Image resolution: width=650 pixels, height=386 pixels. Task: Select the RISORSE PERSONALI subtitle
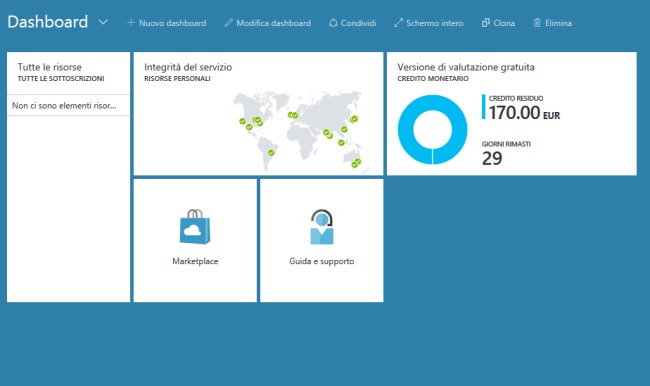click(x=177, y=78)
